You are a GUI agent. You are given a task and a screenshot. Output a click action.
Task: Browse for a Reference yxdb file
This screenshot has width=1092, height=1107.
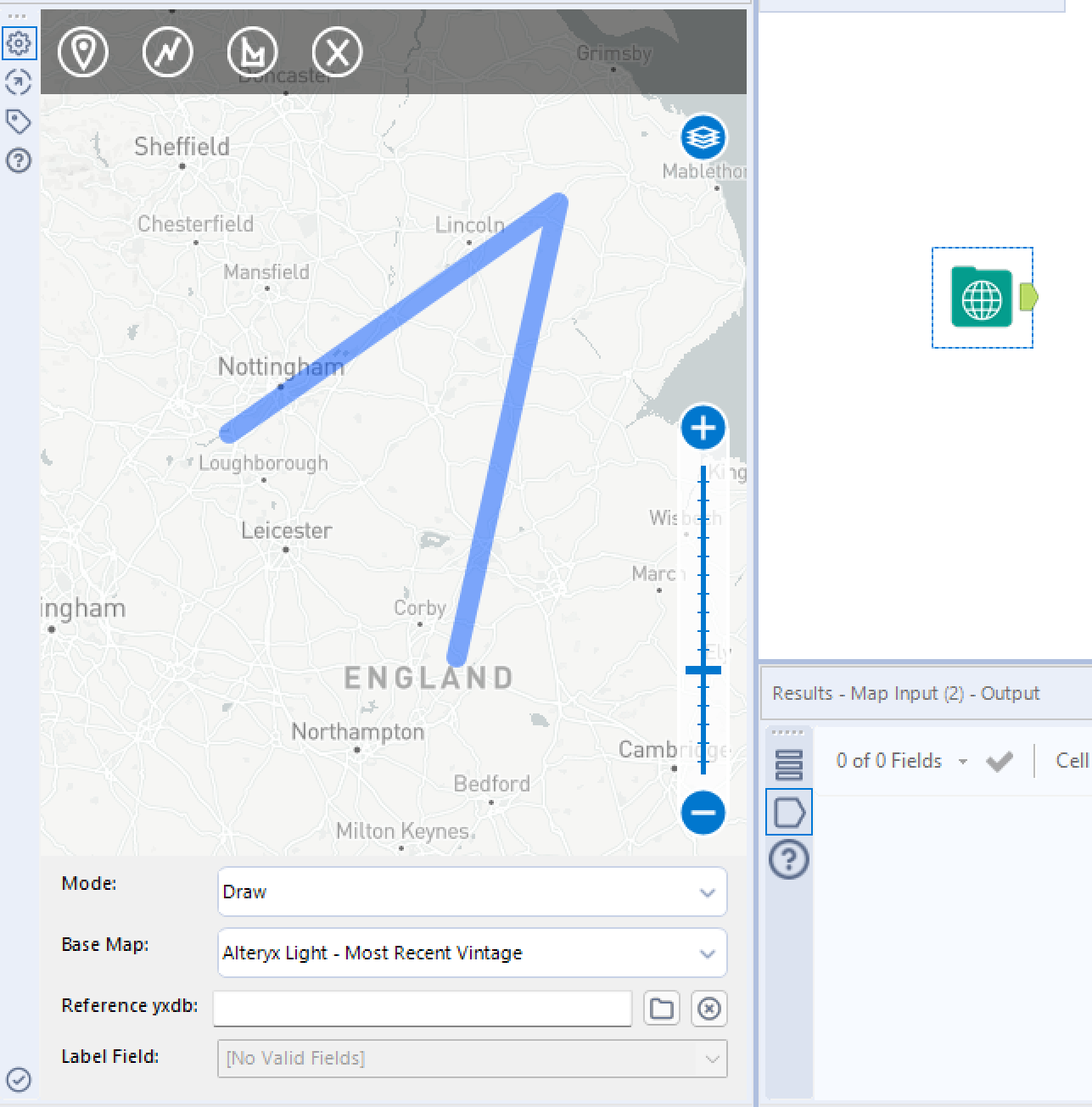point(661,1009)
